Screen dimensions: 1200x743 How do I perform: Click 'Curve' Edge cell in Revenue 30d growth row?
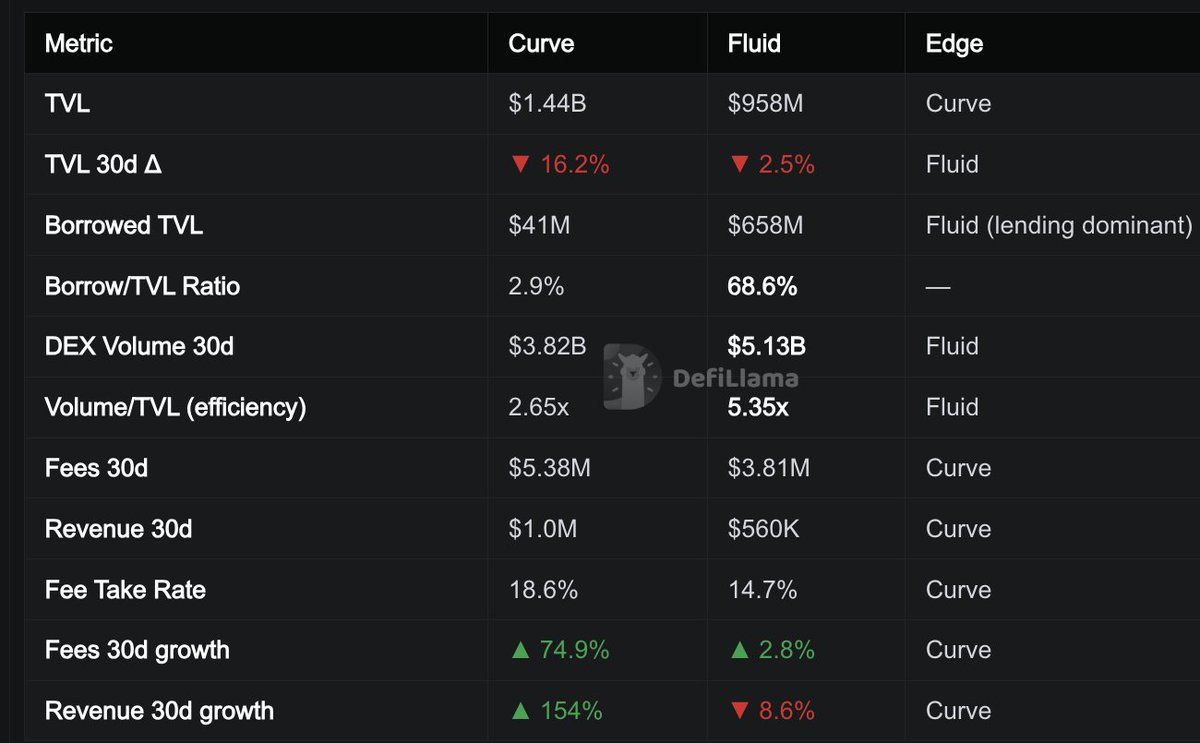(x=958, y=711)
